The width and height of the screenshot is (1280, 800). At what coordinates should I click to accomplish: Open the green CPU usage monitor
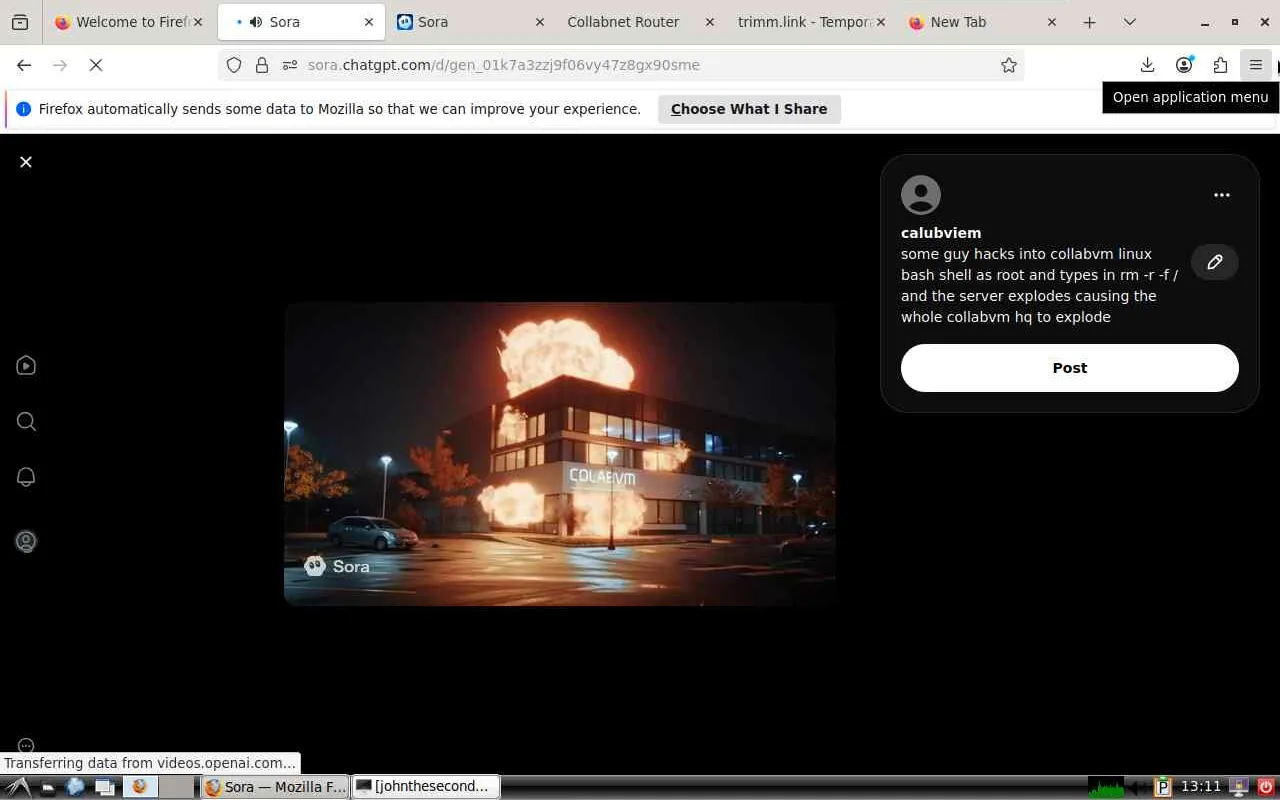coord(1106,787)
